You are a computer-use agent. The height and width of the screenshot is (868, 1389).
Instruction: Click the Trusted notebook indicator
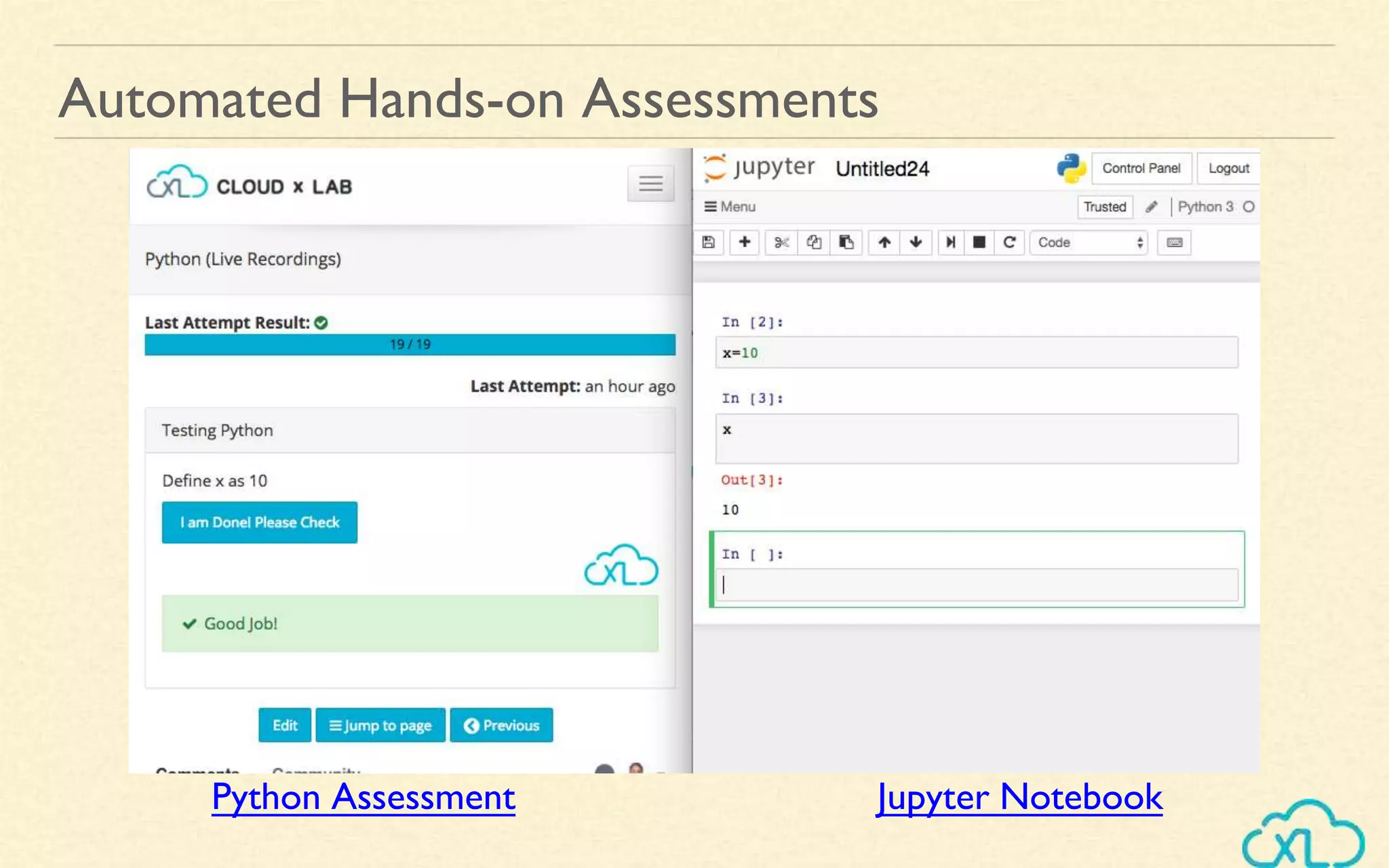coord(1104,207)
